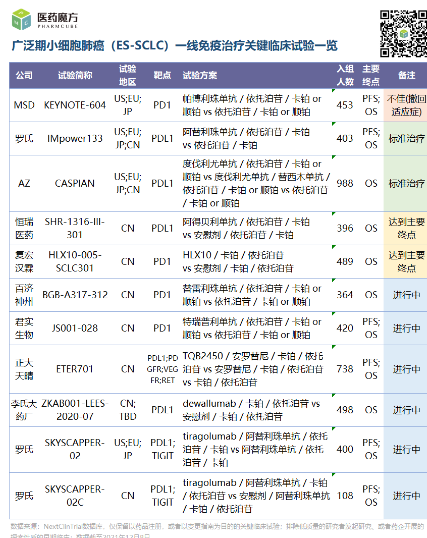Select the KEYNOTE-604 trial name
The width and height of the screenshot is (427, 538).
[75, 105]
